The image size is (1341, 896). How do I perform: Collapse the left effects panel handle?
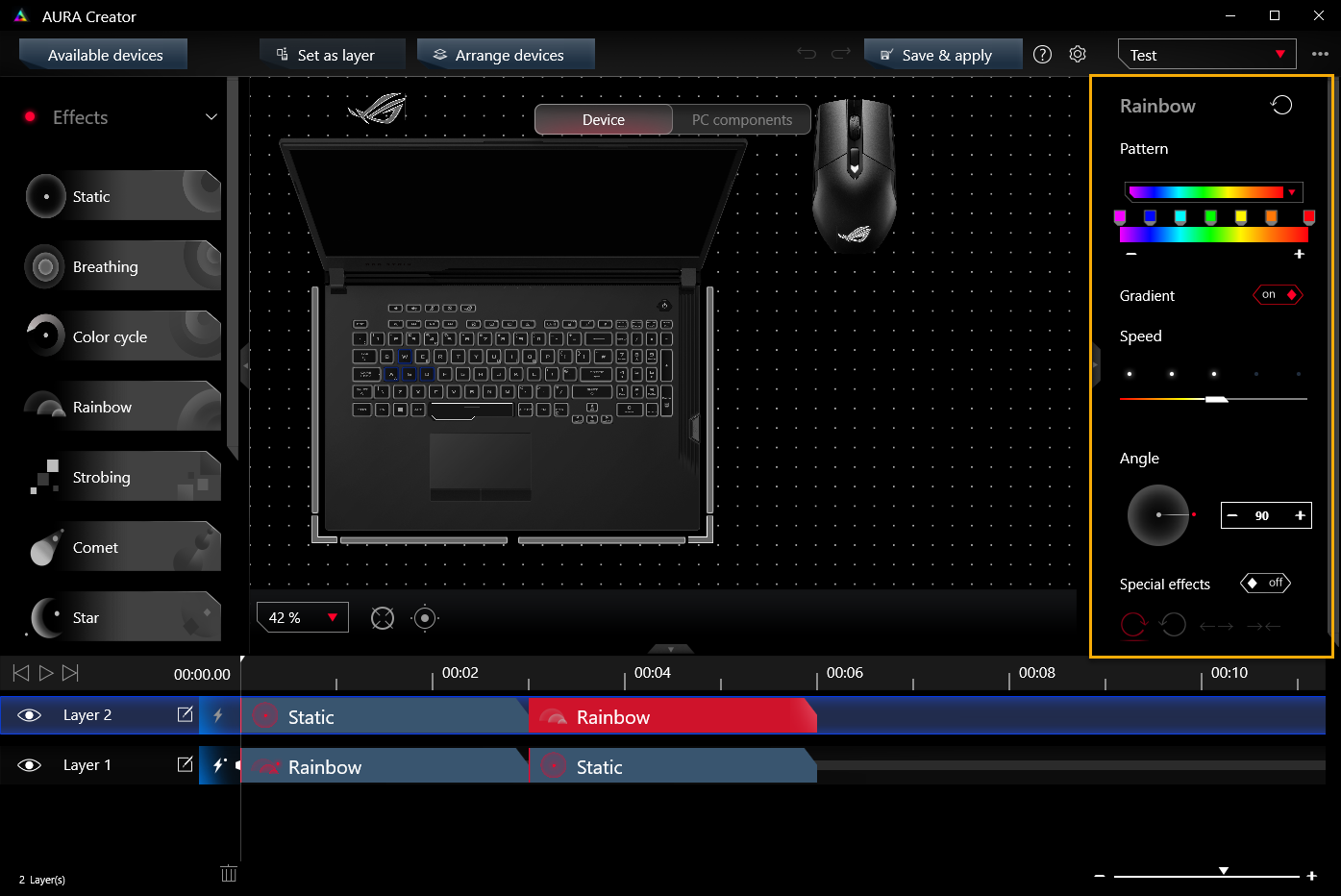[245, 366]
